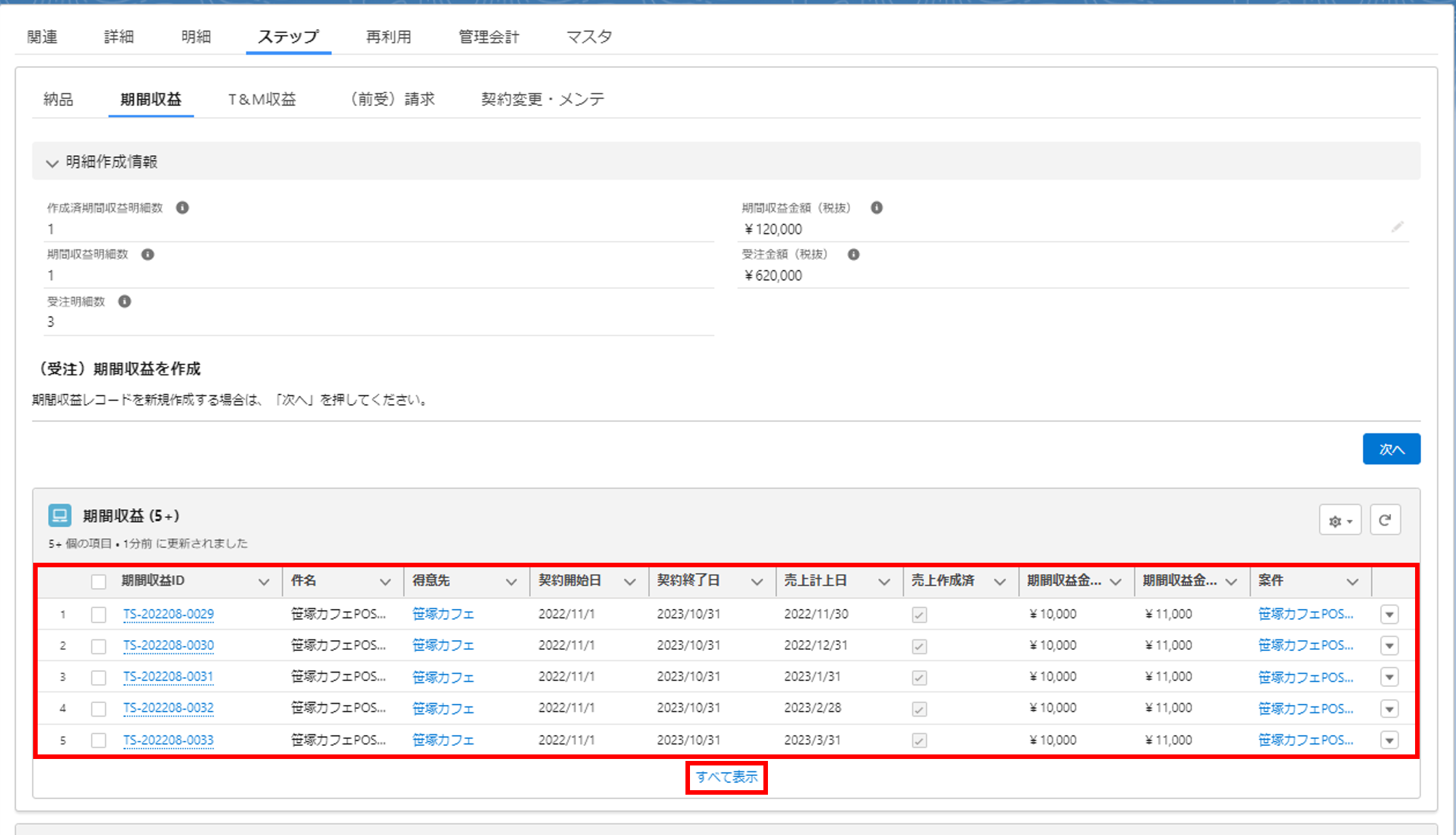
Task: Open 笹塚カフェ account link in row TS-202208-0030
Action: [x=443, y=646]
